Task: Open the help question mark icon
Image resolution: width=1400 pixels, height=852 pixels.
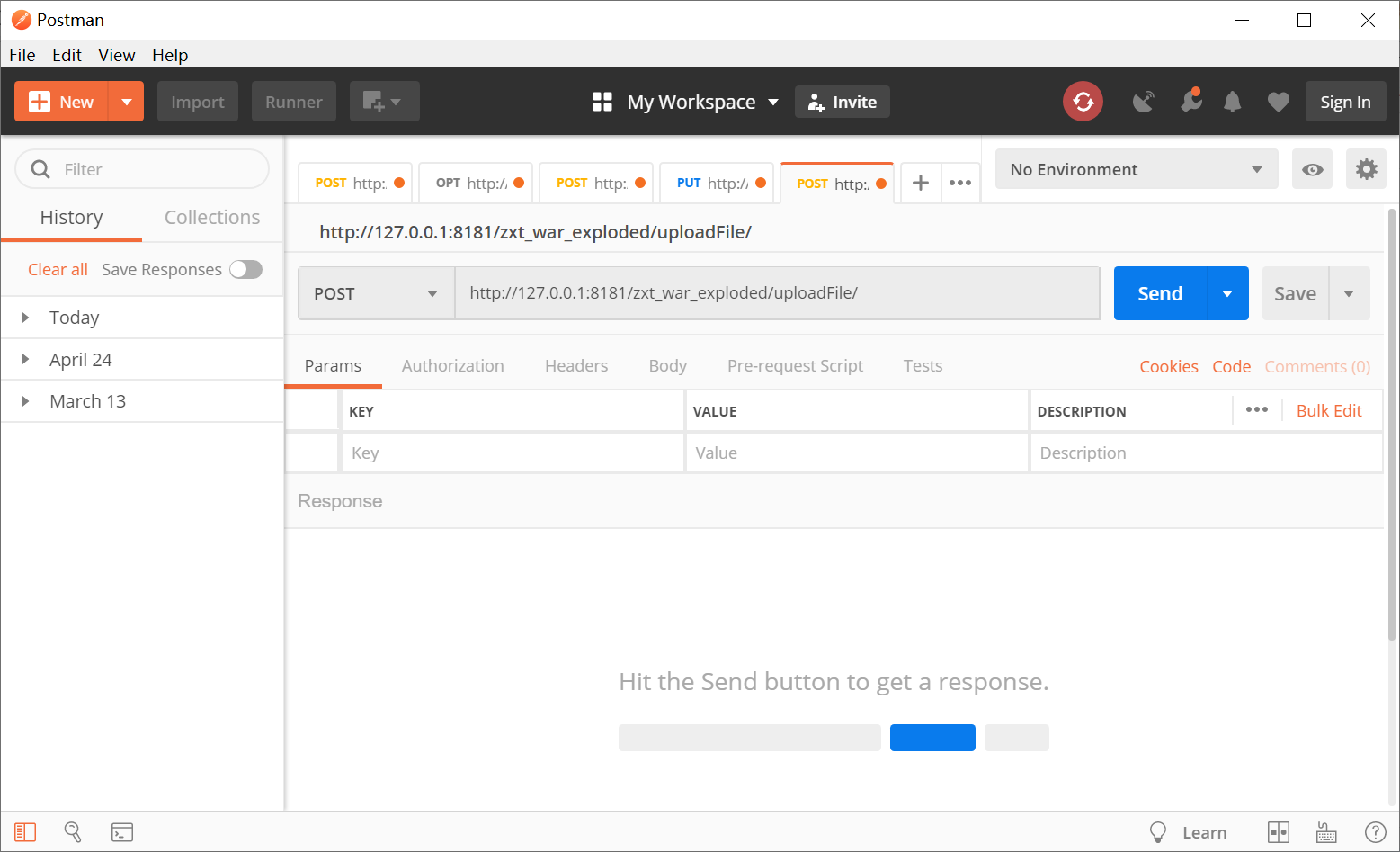Action: tap(1375, 832)
